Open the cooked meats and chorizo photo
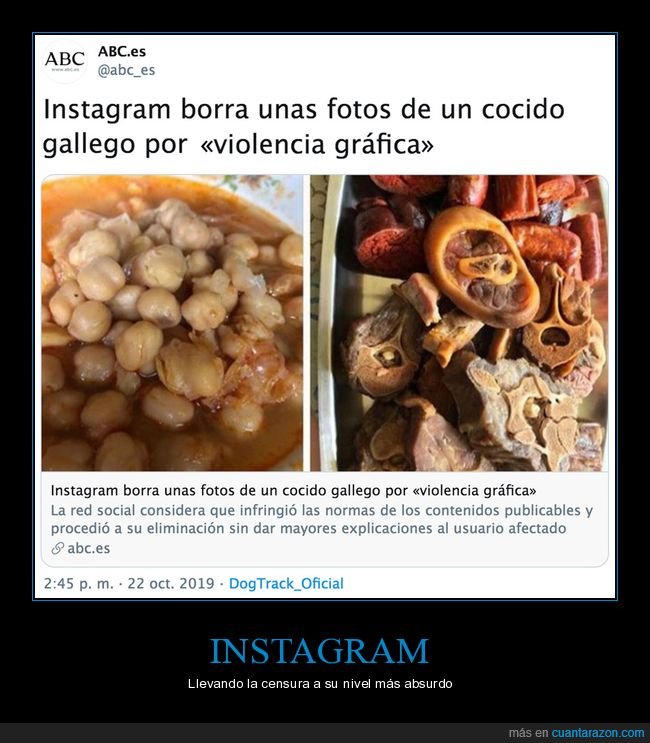The height and width of the screenshot is (743, 650). [459, 323]
